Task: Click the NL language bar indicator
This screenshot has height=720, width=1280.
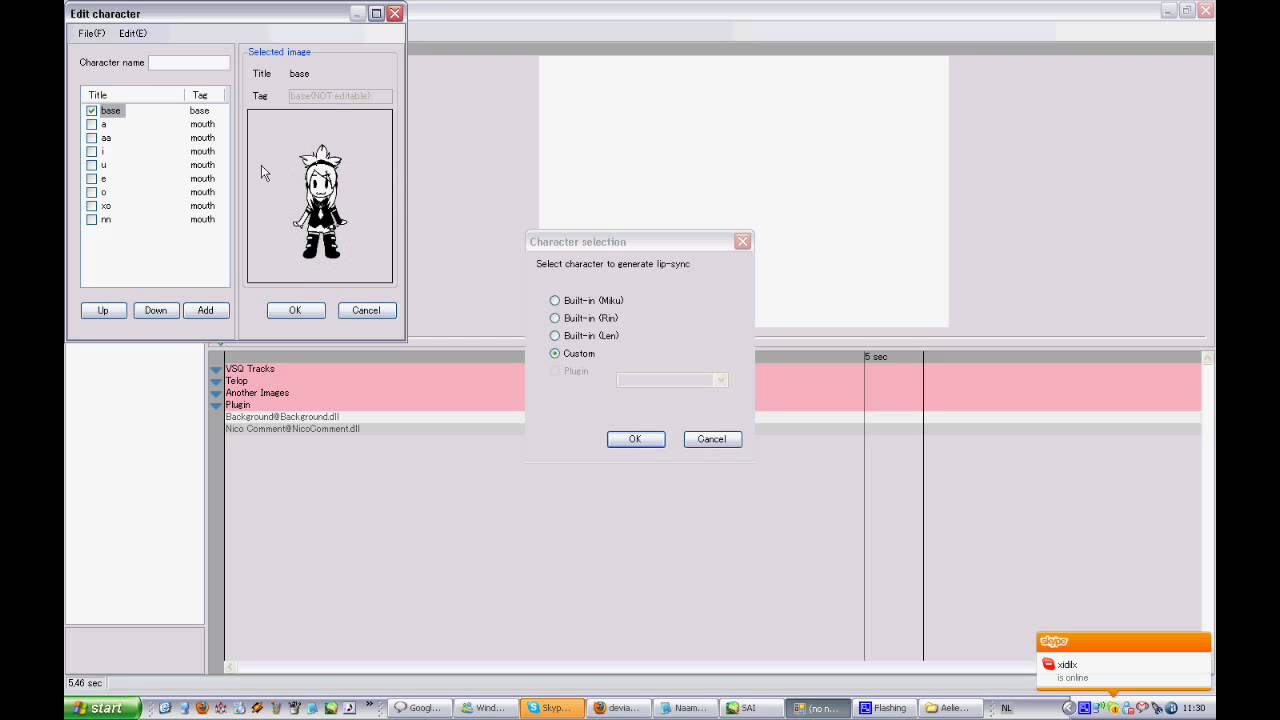Action: [x=1006, y=708]
